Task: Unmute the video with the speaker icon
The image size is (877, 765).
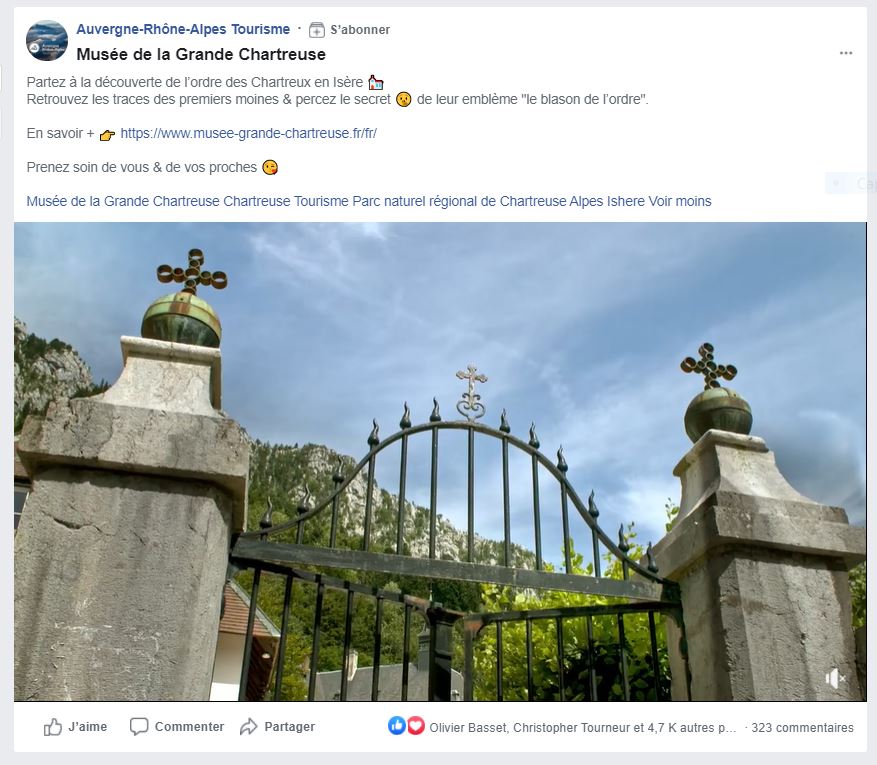Action: 834,678
